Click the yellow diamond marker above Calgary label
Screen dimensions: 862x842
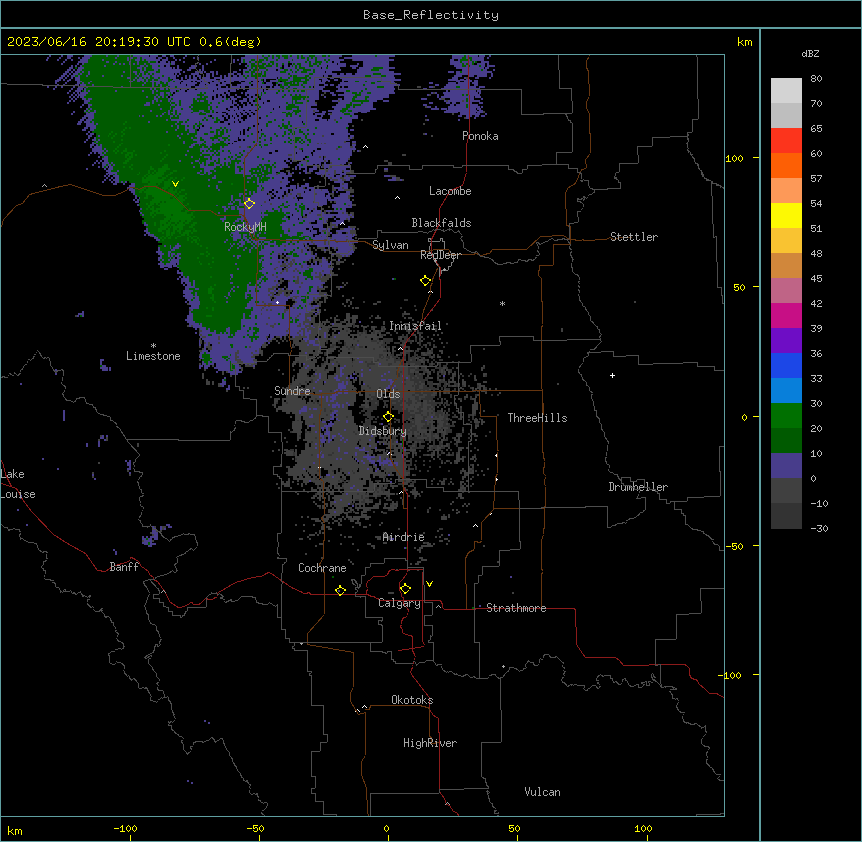pyautogui.click(x=405, y=589)
